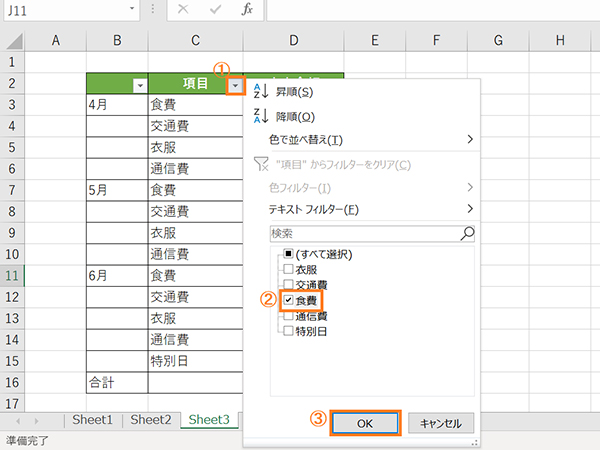Select column C header
The image size is (600, 450).
tap(196, 41)
